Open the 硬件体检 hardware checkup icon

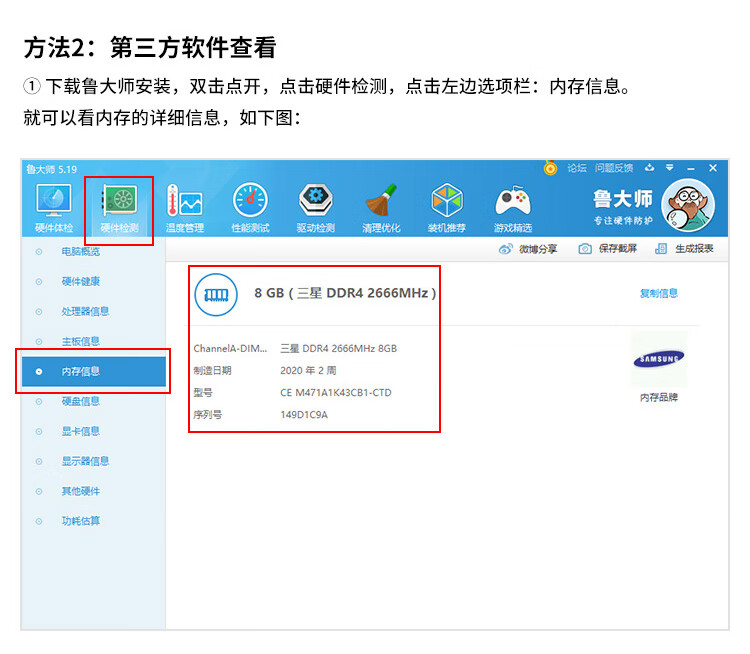[54, 207]
